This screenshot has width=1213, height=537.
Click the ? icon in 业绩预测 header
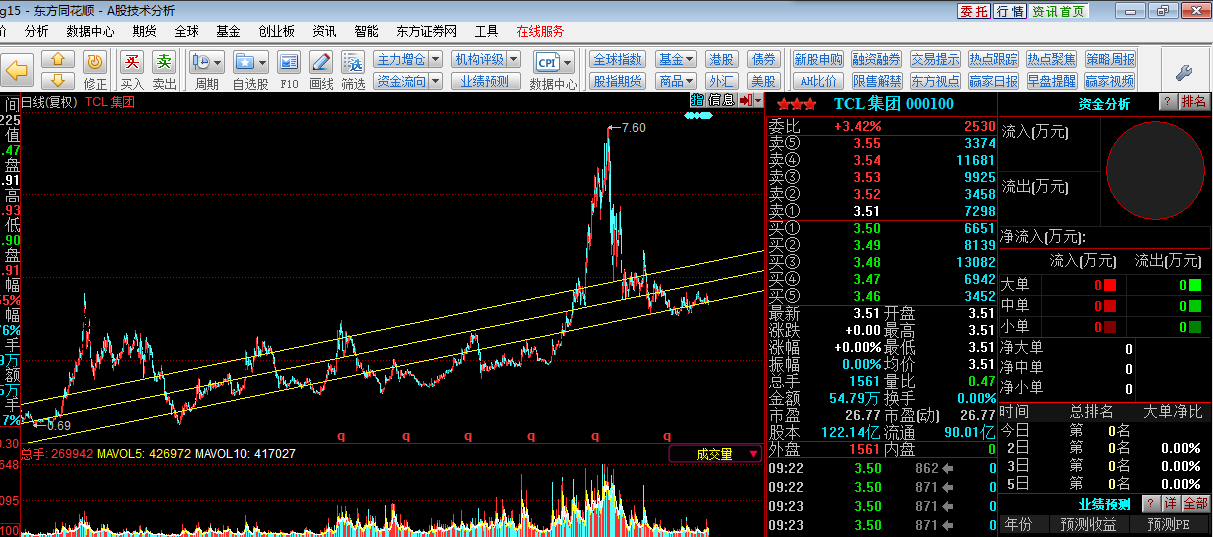click(x=1151, y=503)
